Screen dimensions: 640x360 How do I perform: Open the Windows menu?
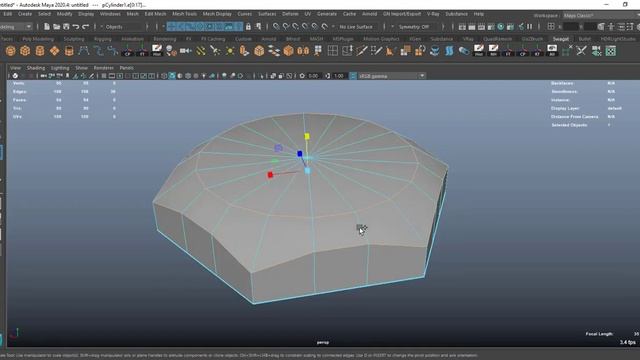pyautogui.click(x=110, y=14)
